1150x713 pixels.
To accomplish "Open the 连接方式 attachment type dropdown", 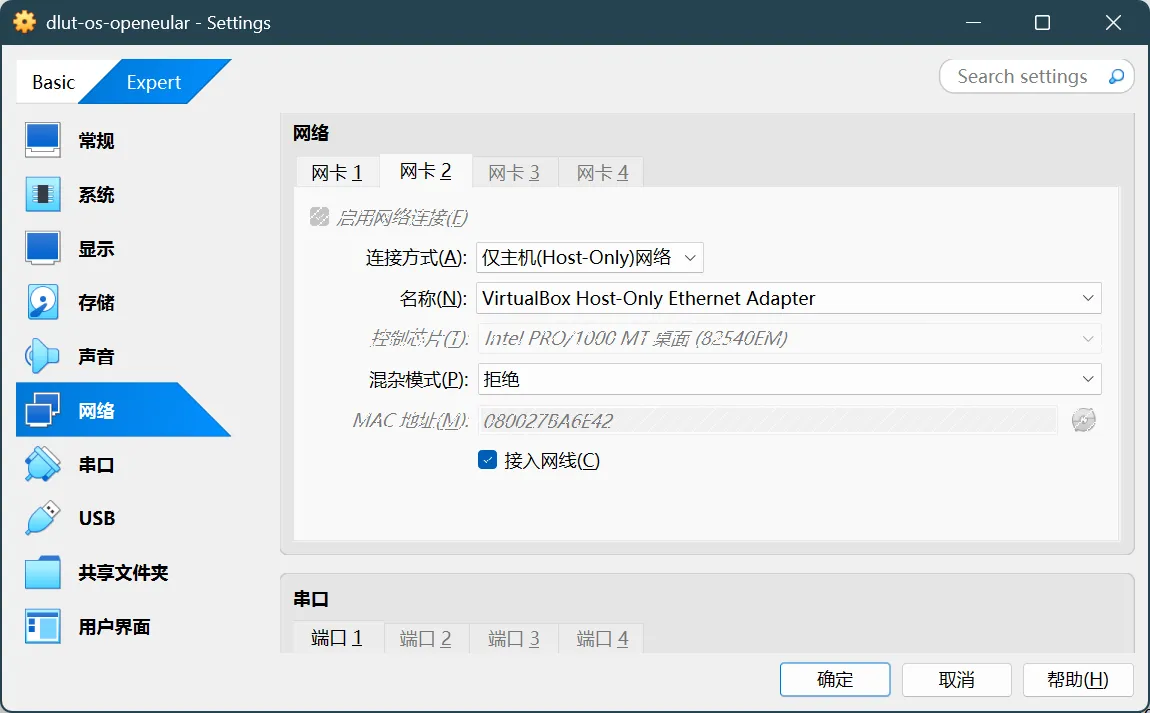I will (x=590, y=258).
